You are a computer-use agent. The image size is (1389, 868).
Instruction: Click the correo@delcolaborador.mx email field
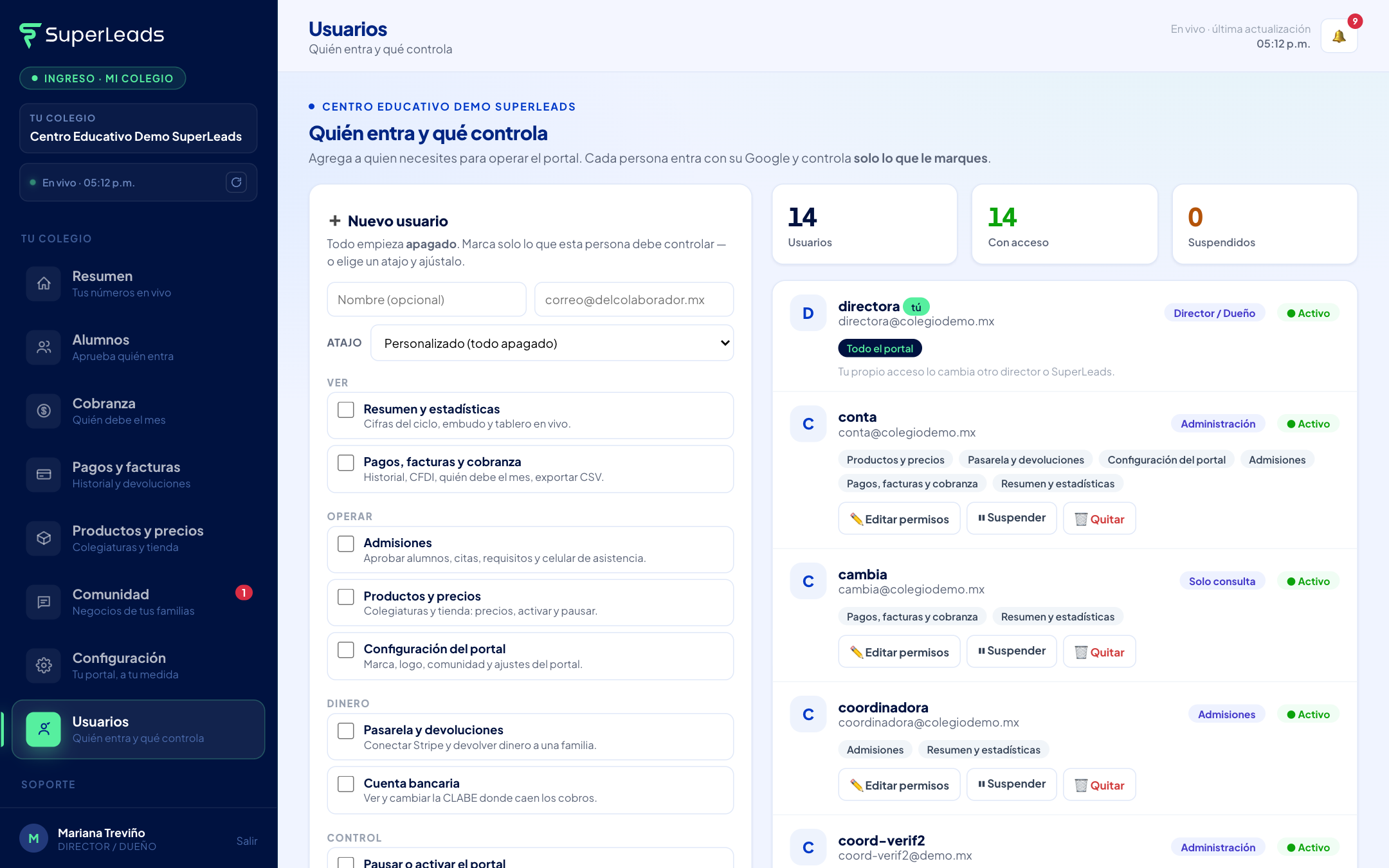[x=634, y=300]
